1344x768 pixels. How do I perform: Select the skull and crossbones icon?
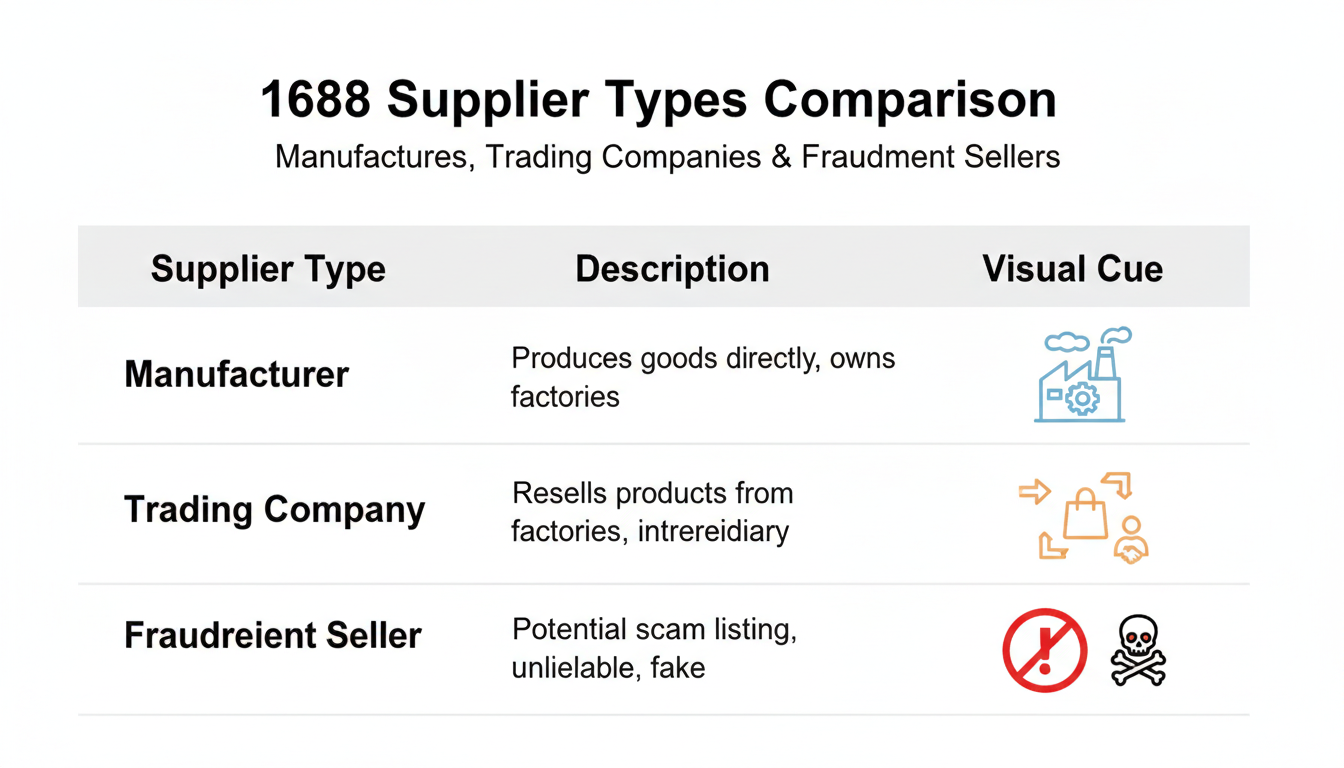point(1138,650)
